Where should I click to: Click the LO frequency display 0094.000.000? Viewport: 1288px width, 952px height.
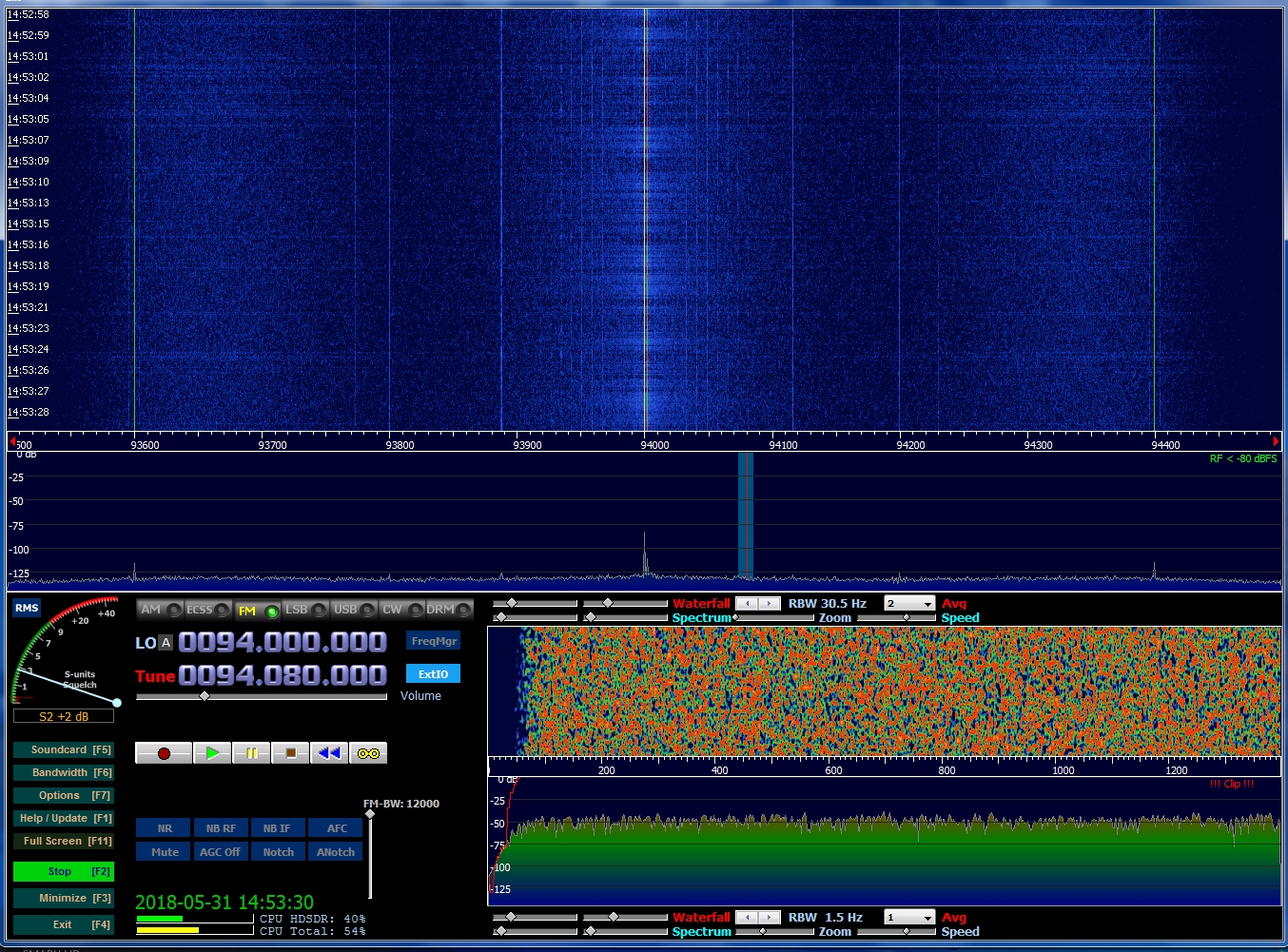point(283,642)
